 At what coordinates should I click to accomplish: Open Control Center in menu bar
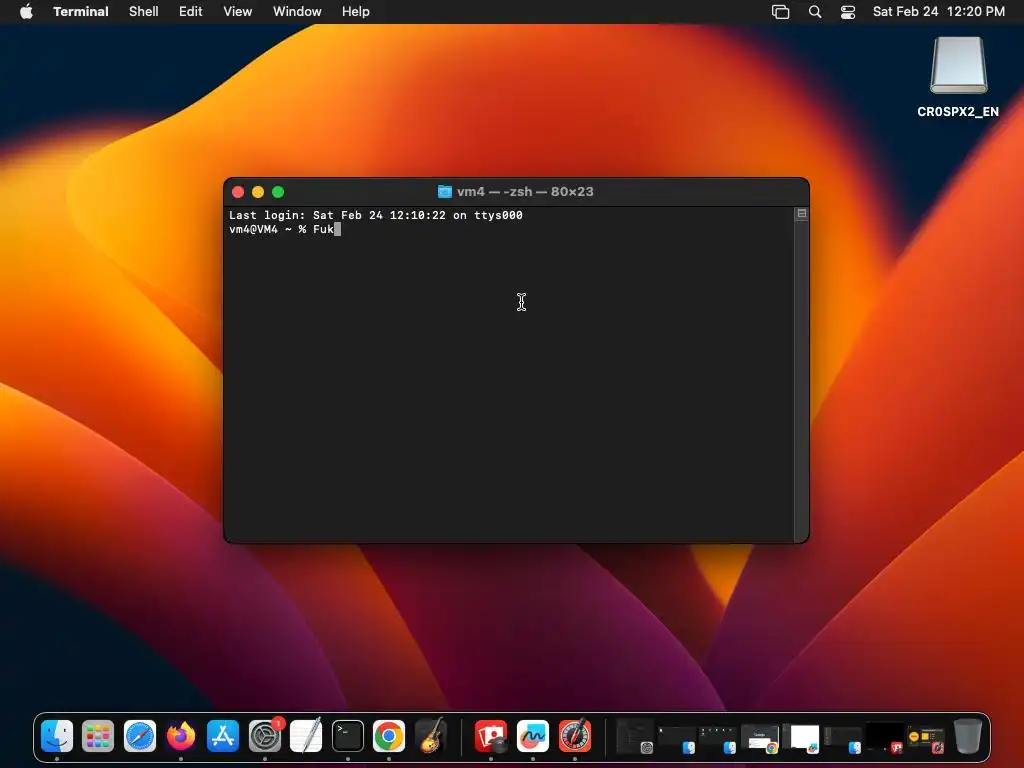tap(848, 11)
